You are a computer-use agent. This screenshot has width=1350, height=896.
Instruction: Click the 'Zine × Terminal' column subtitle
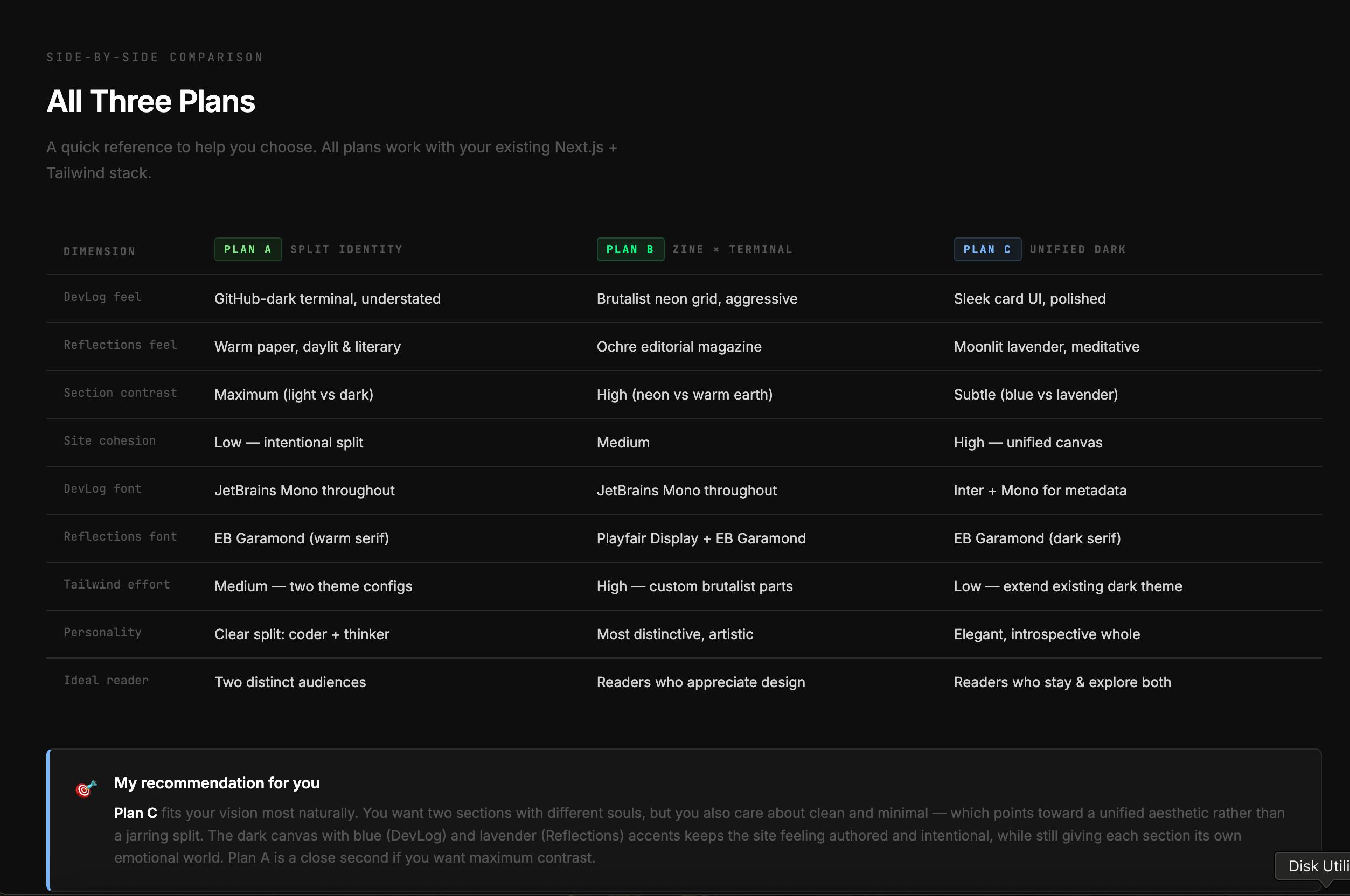732,250
